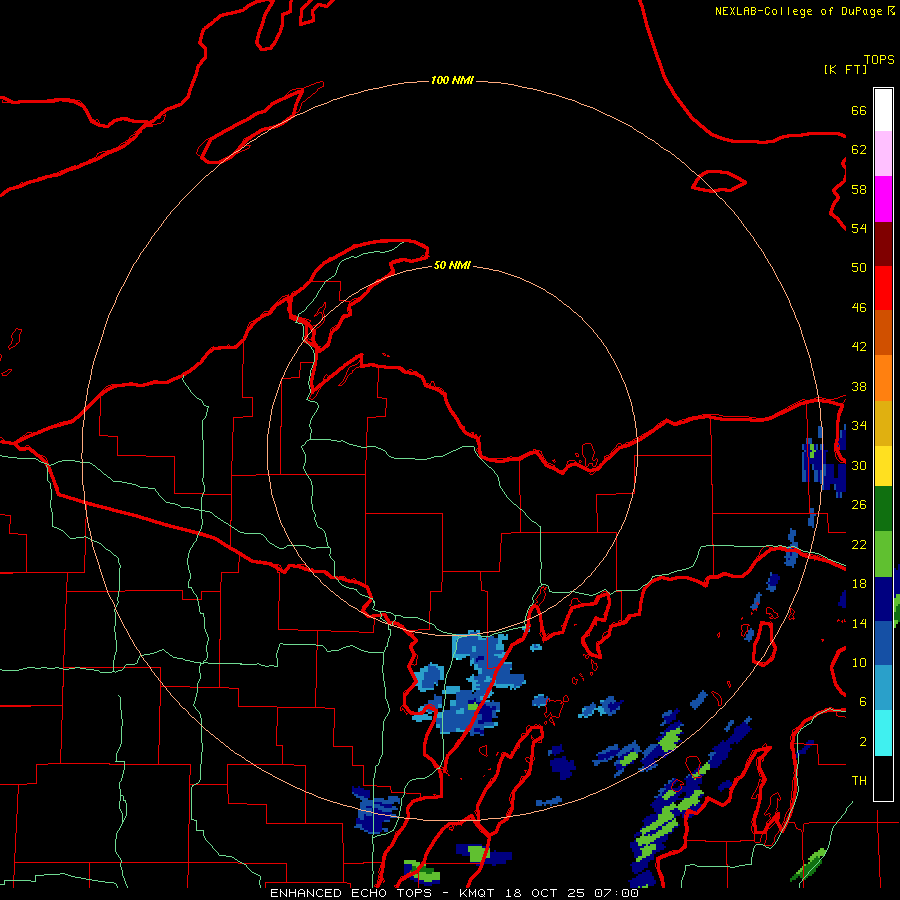This screenshot has height=900, width=900.
Task: Click the 54 legend value label
Action: pyautogui.click(x=859, y=228)
